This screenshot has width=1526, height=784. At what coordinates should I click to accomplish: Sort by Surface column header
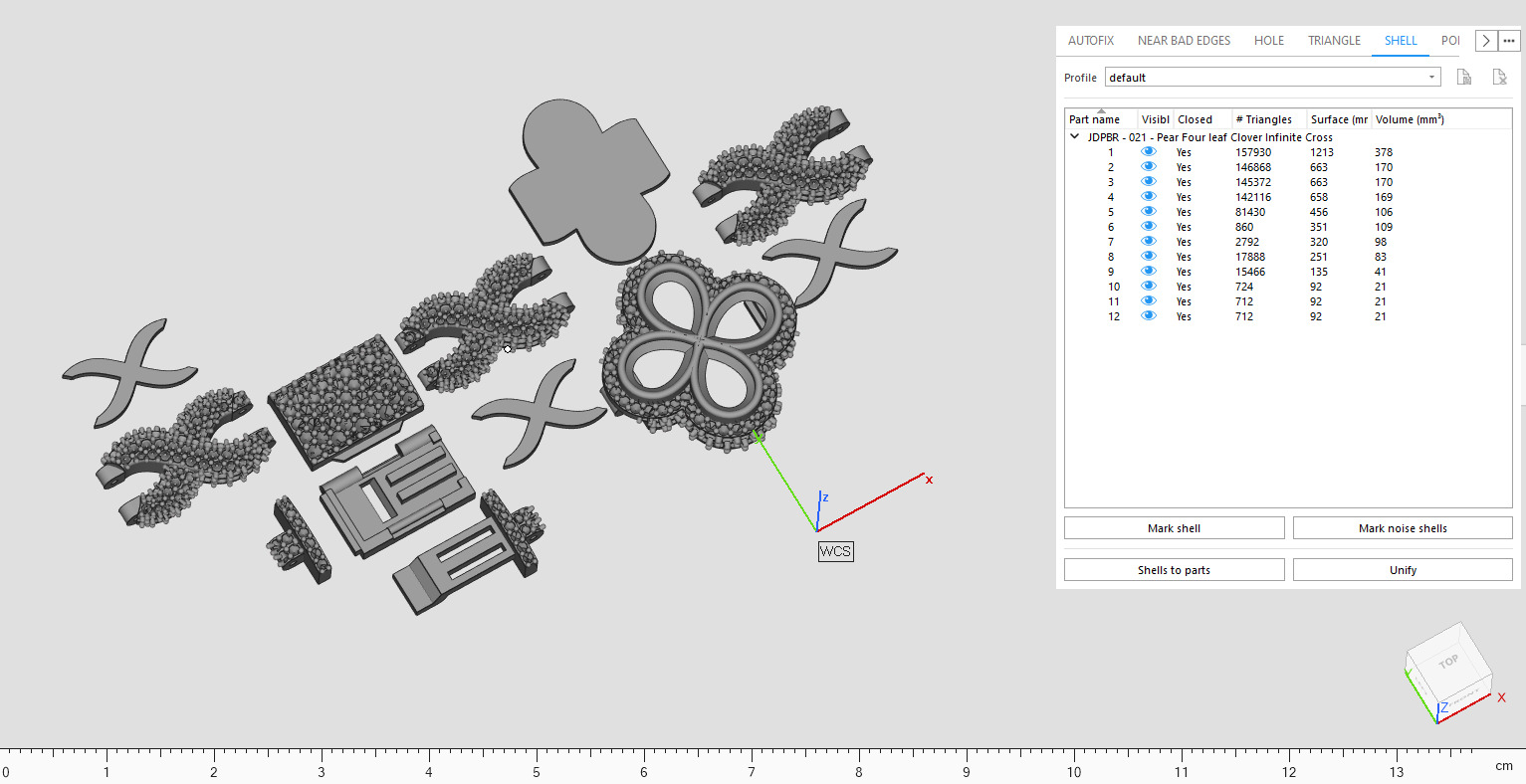click(x=1339, y=119)
